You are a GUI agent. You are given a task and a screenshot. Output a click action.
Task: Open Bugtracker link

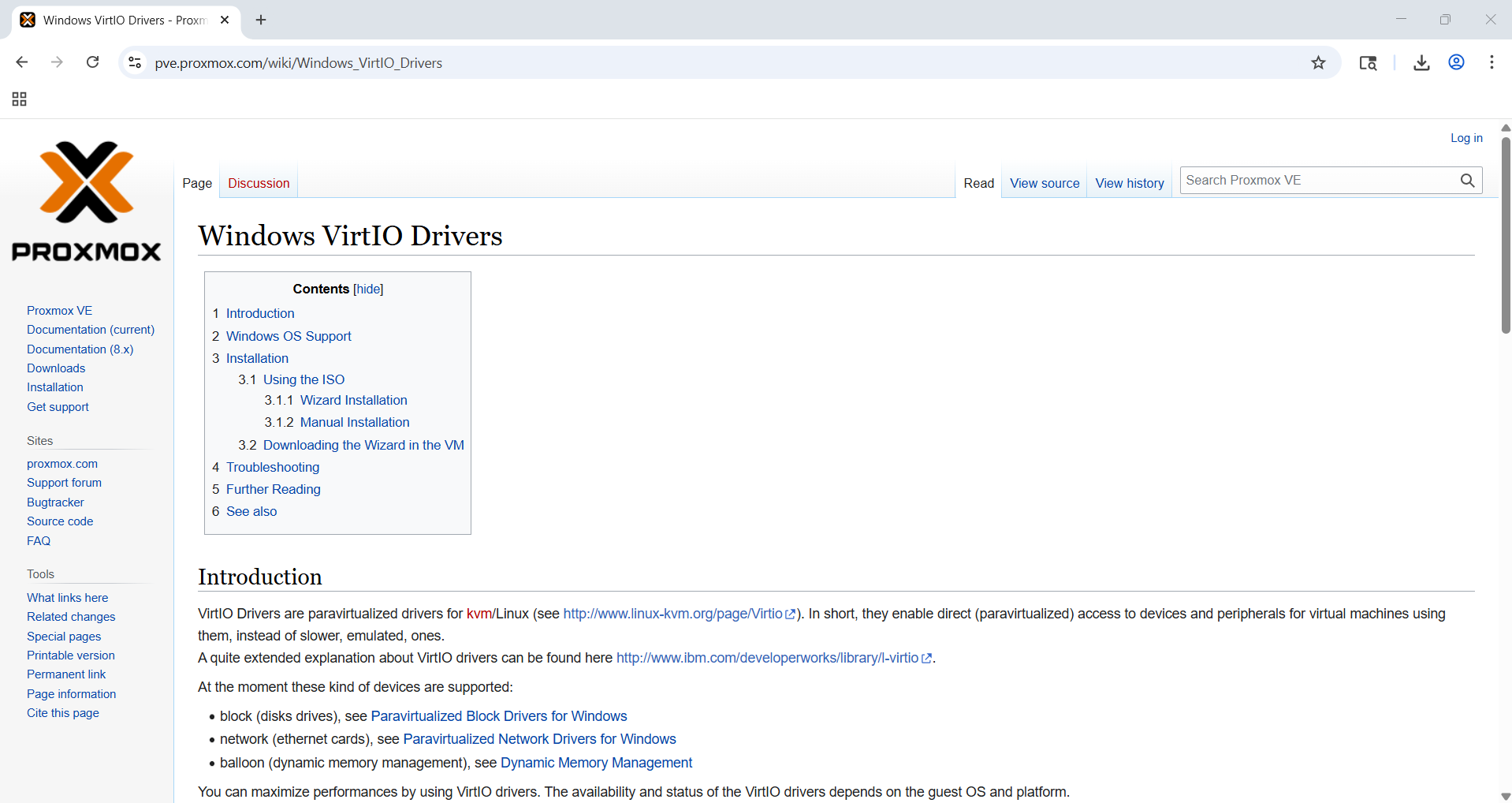[55, 502]
